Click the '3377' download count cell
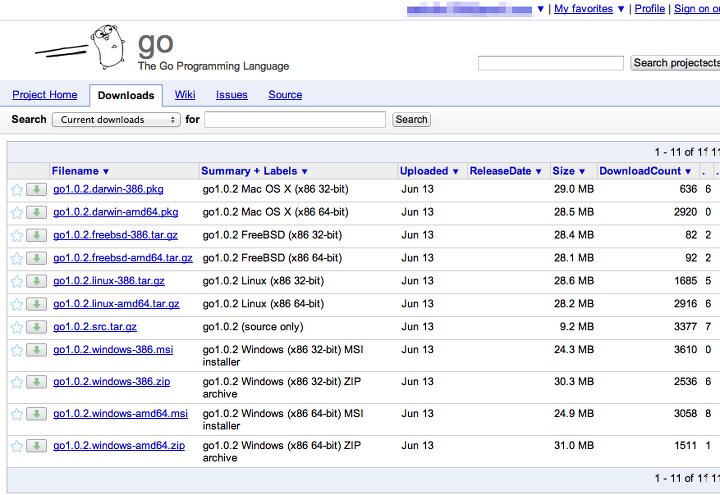The width and height of the screenshot is (720, 495). 686,326
